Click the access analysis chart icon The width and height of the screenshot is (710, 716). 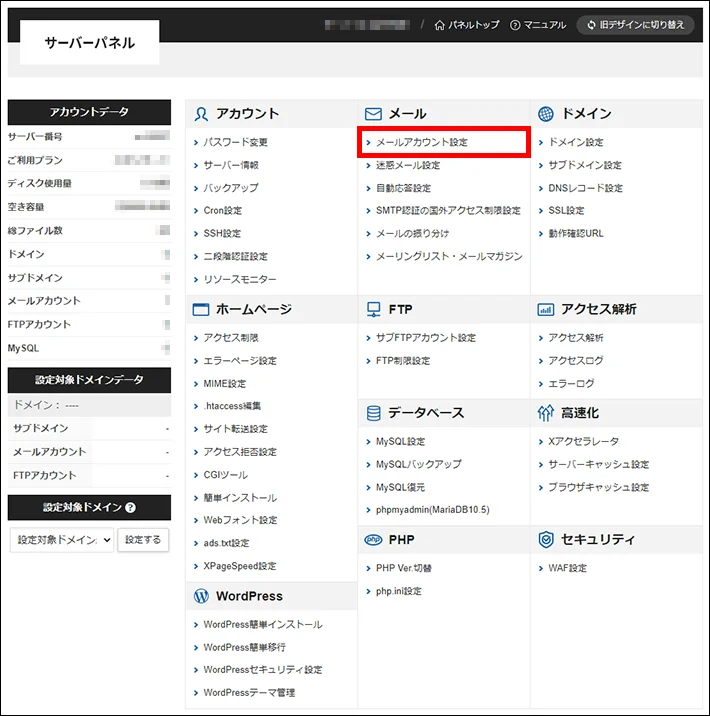pyautogui.click(x=546, y=310)
